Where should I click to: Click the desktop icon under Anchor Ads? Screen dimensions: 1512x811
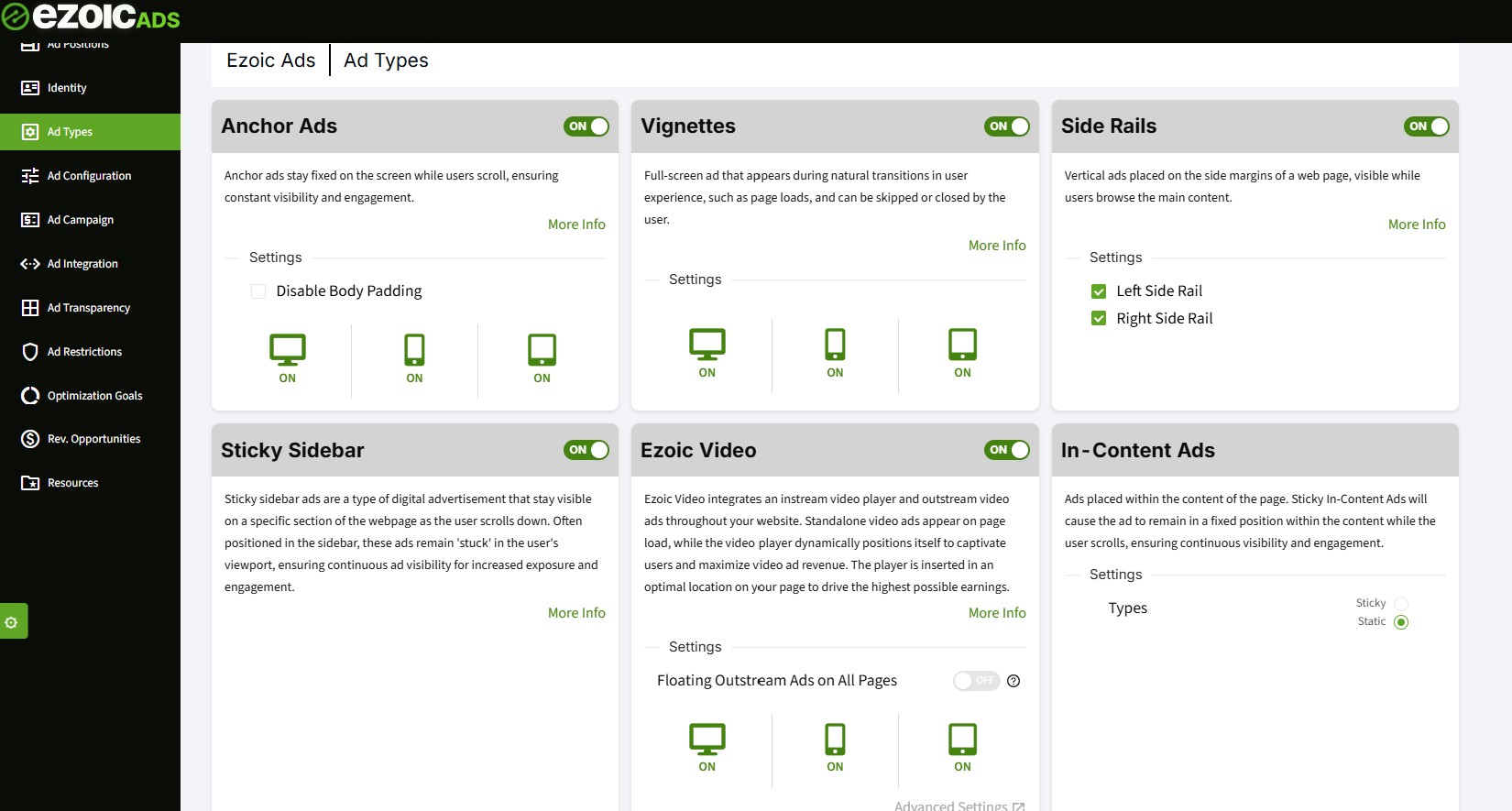click(x=287, y=349)
